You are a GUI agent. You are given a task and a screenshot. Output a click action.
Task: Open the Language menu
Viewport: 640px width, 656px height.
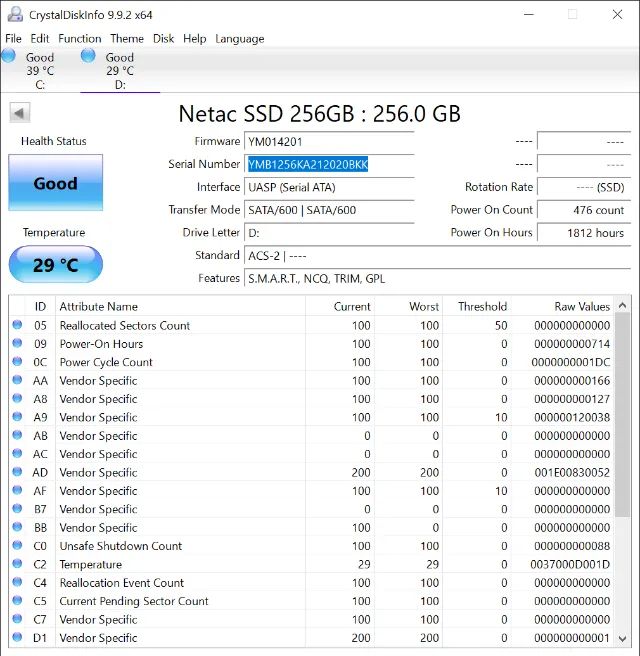coord(240,38)
